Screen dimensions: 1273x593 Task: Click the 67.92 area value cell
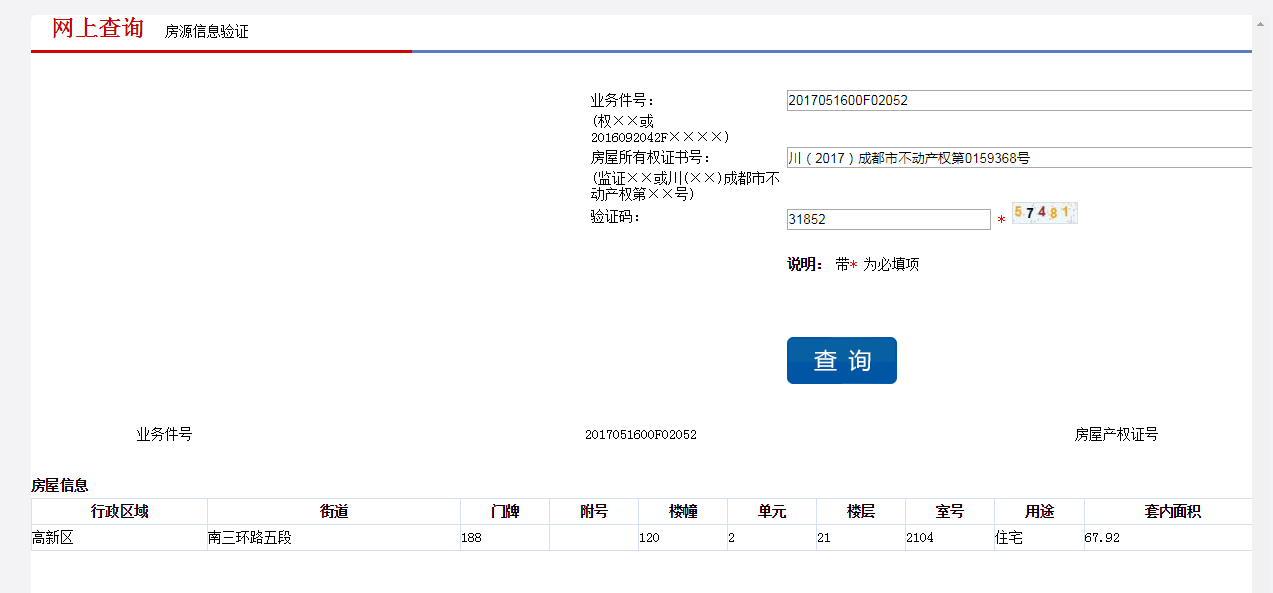point(1103,538)
